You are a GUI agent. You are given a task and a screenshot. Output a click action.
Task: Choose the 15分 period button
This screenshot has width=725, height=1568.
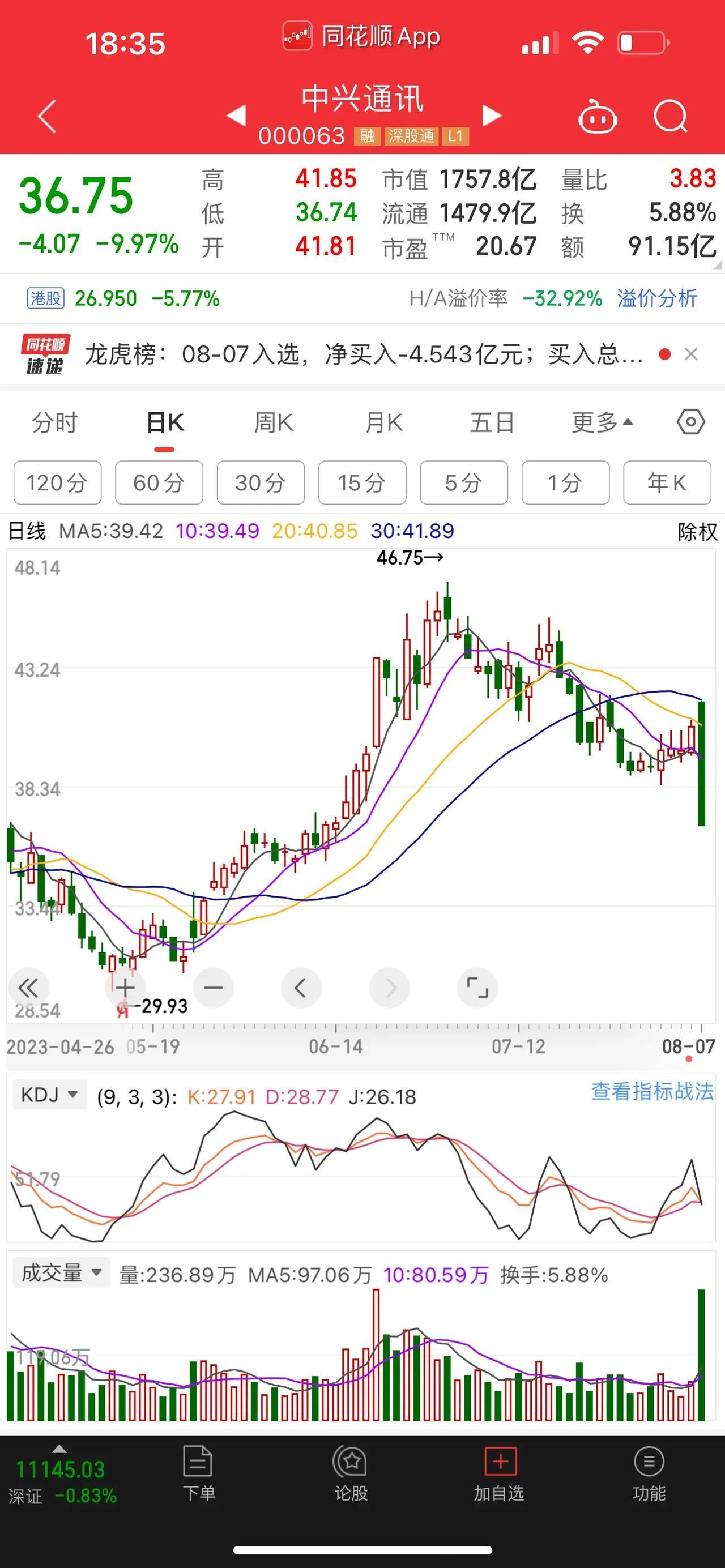(x=362, y=482)
